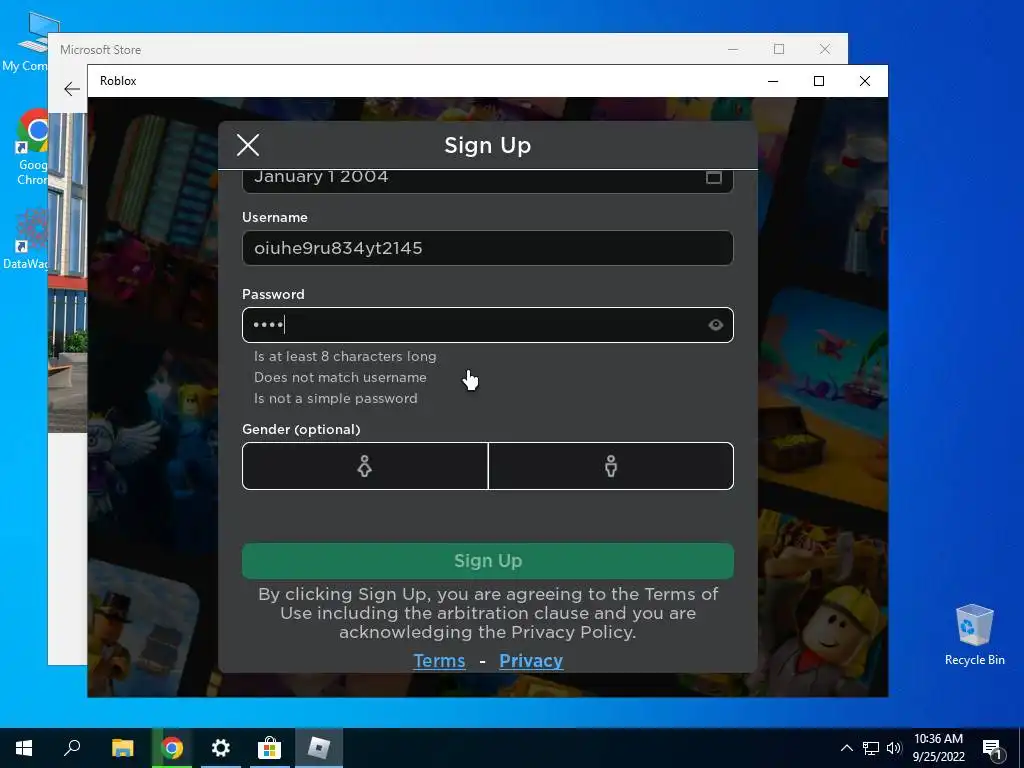Open the Recycle Bin desktop icon
Viewport: 1024px width, 768px height.
click(x=974, y=634)
